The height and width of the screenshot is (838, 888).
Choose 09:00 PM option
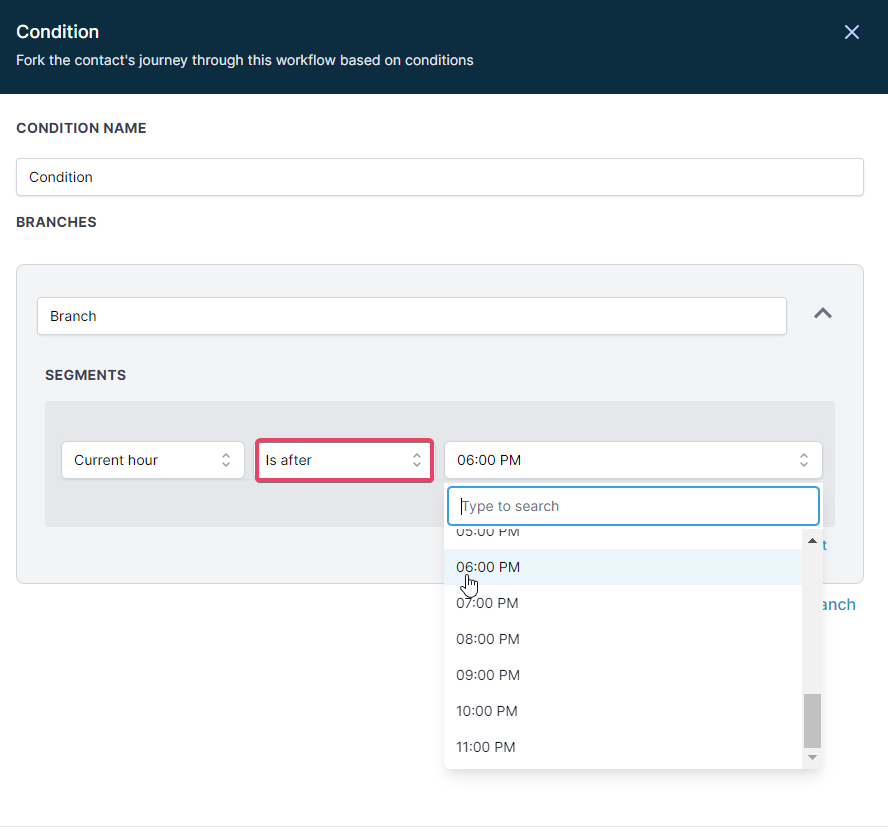pos(623,675)
